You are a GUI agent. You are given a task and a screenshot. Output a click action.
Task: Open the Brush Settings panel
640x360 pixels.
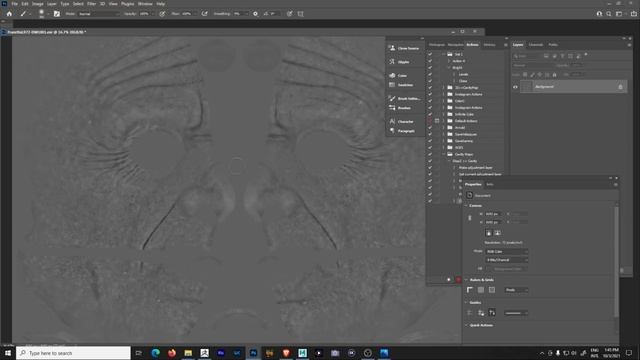click(x=404, y=98)
